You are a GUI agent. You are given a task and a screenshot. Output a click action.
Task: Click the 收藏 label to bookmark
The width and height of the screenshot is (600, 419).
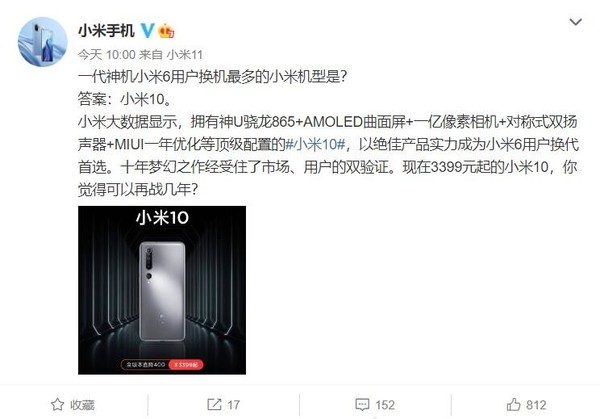coord(82,405)
